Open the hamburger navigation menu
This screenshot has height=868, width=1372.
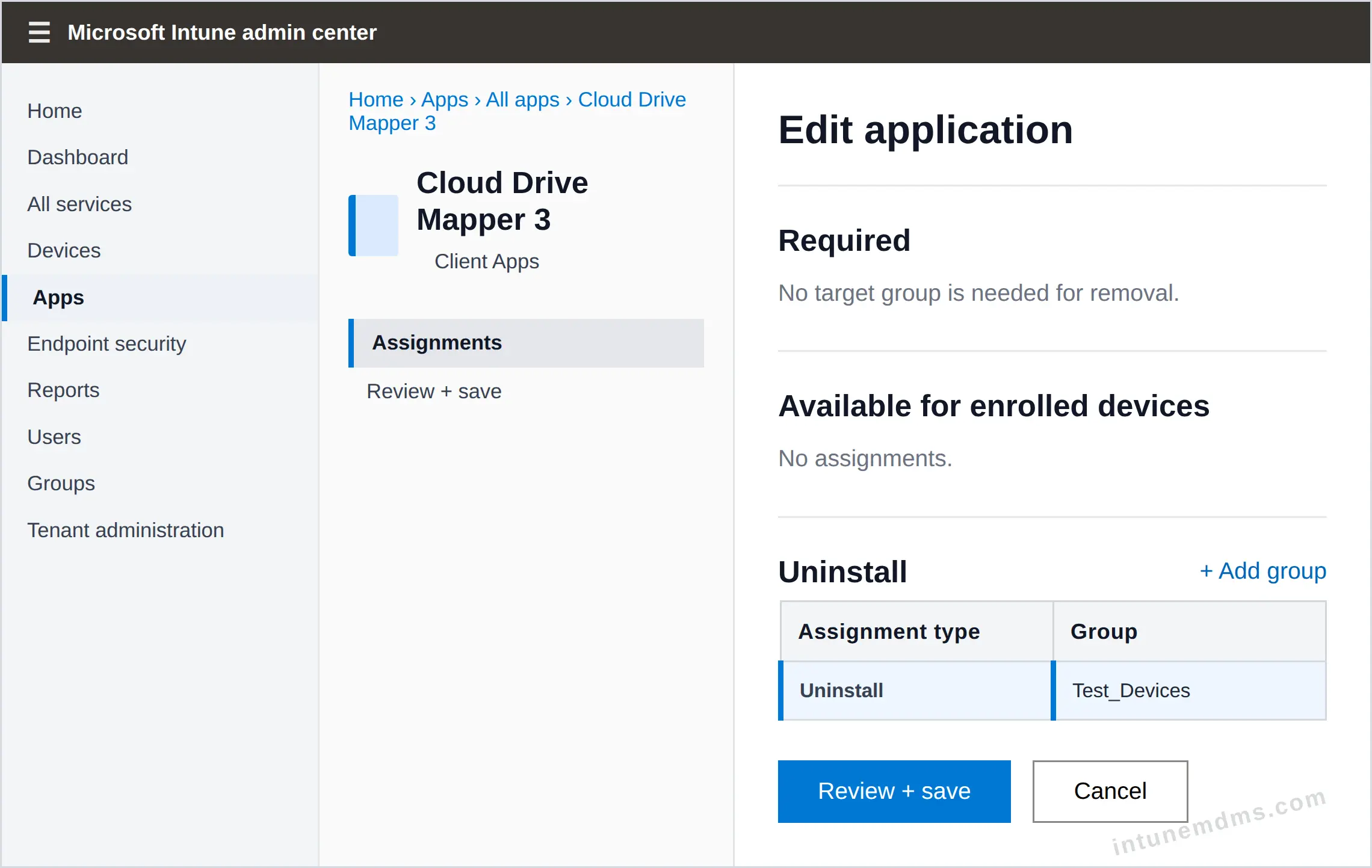coord(39,32)
